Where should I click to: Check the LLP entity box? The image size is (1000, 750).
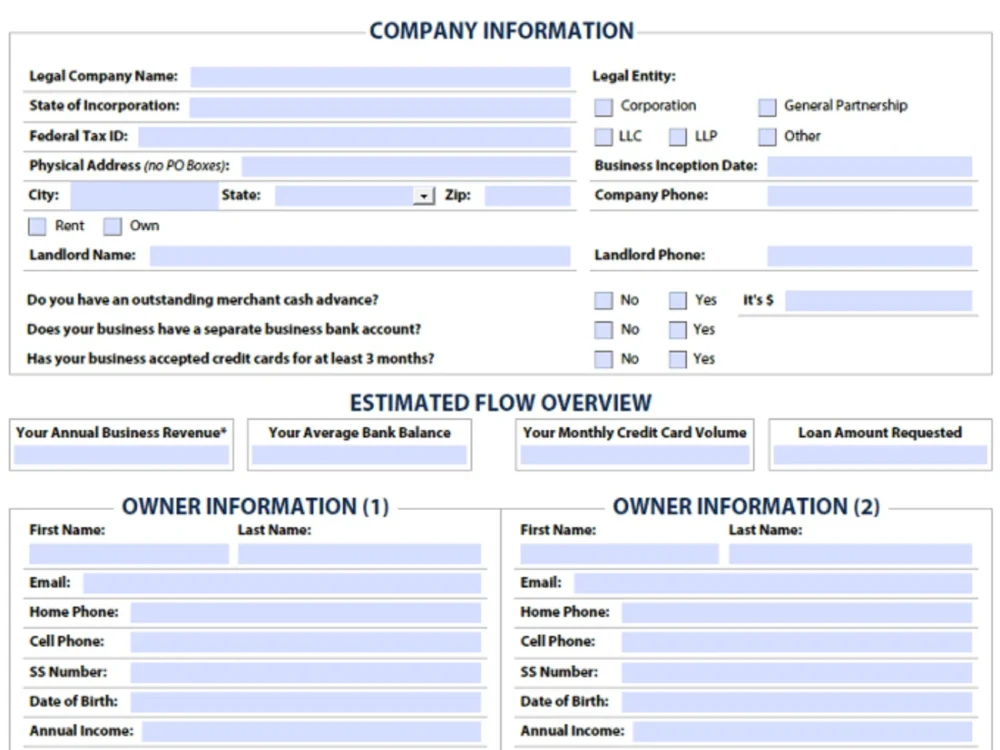pyautogui.click(x=678, y=136)
